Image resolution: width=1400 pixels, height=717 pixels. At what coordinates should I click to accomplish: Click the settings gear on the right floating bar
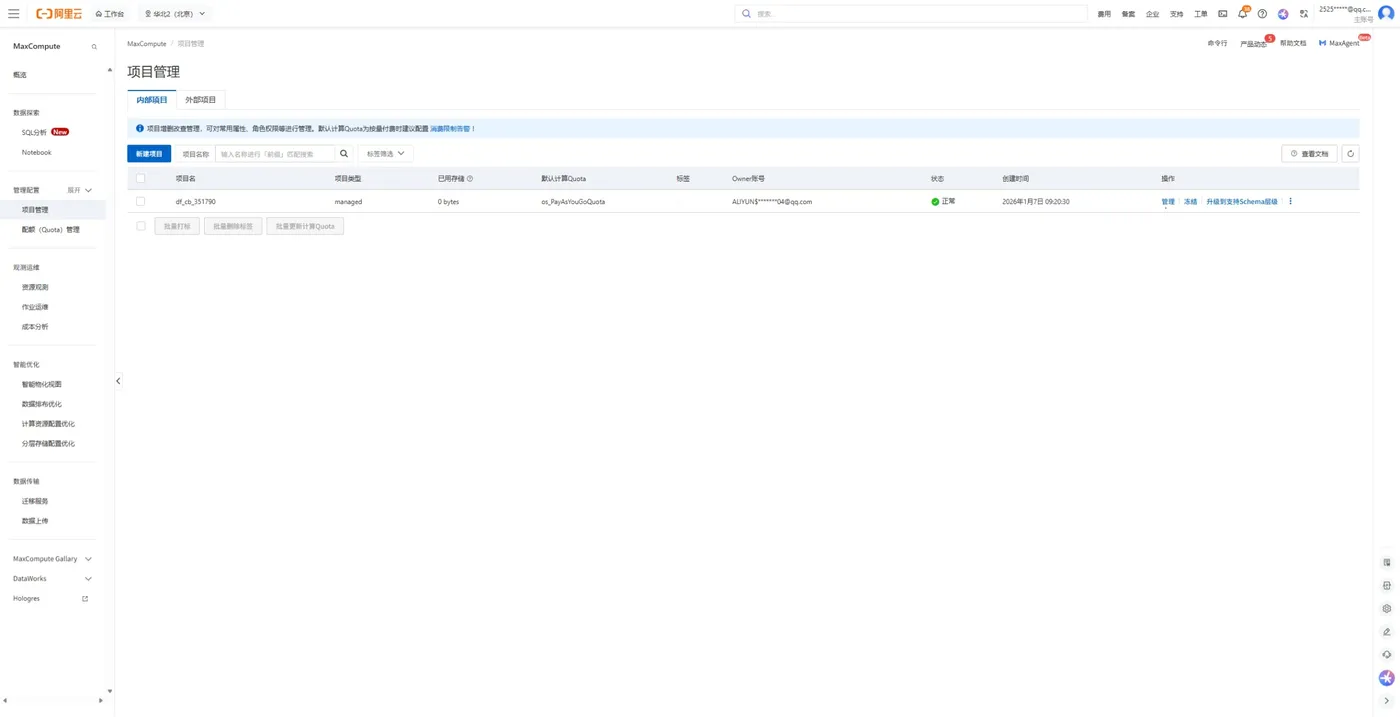click(1386, 608)
